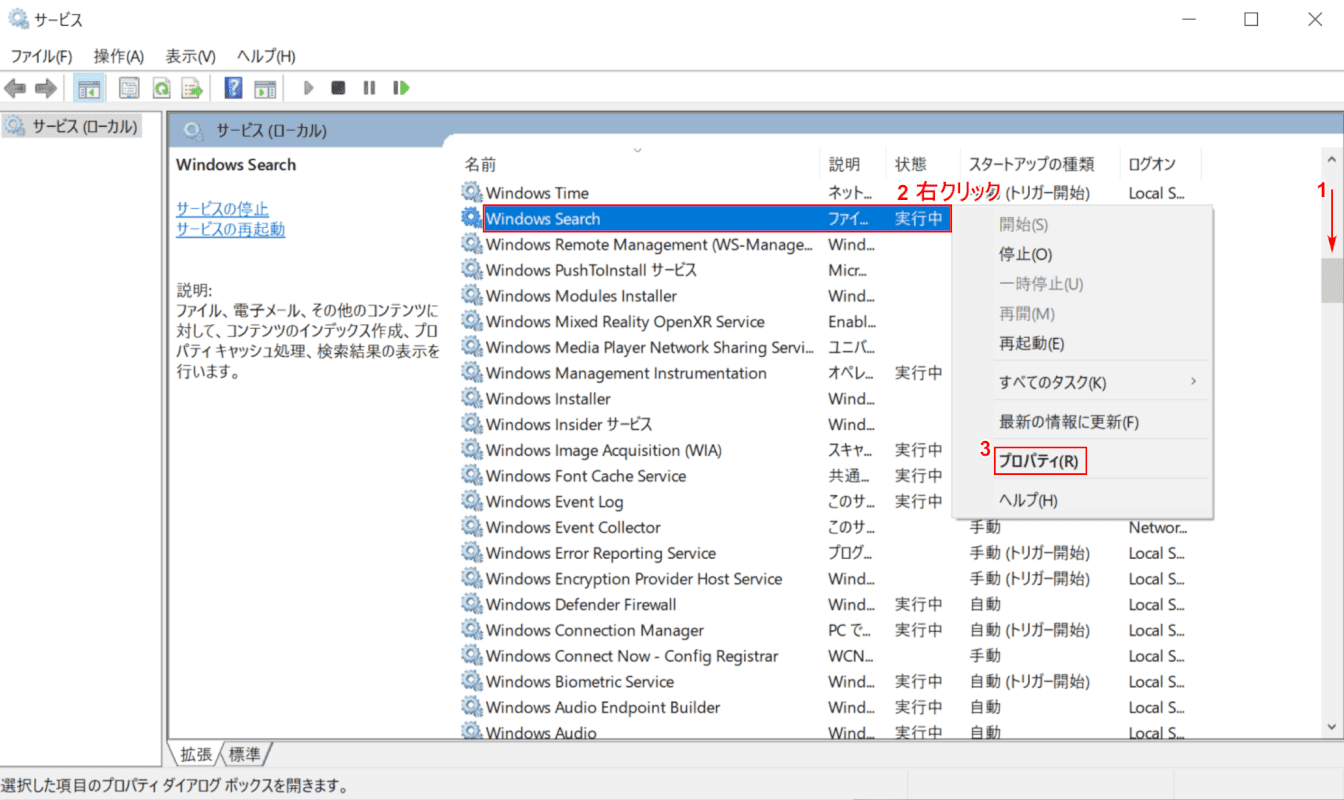
Task: Open the blue Help toolbar icon
Action: pyautogui.click(x=233, y=88)
